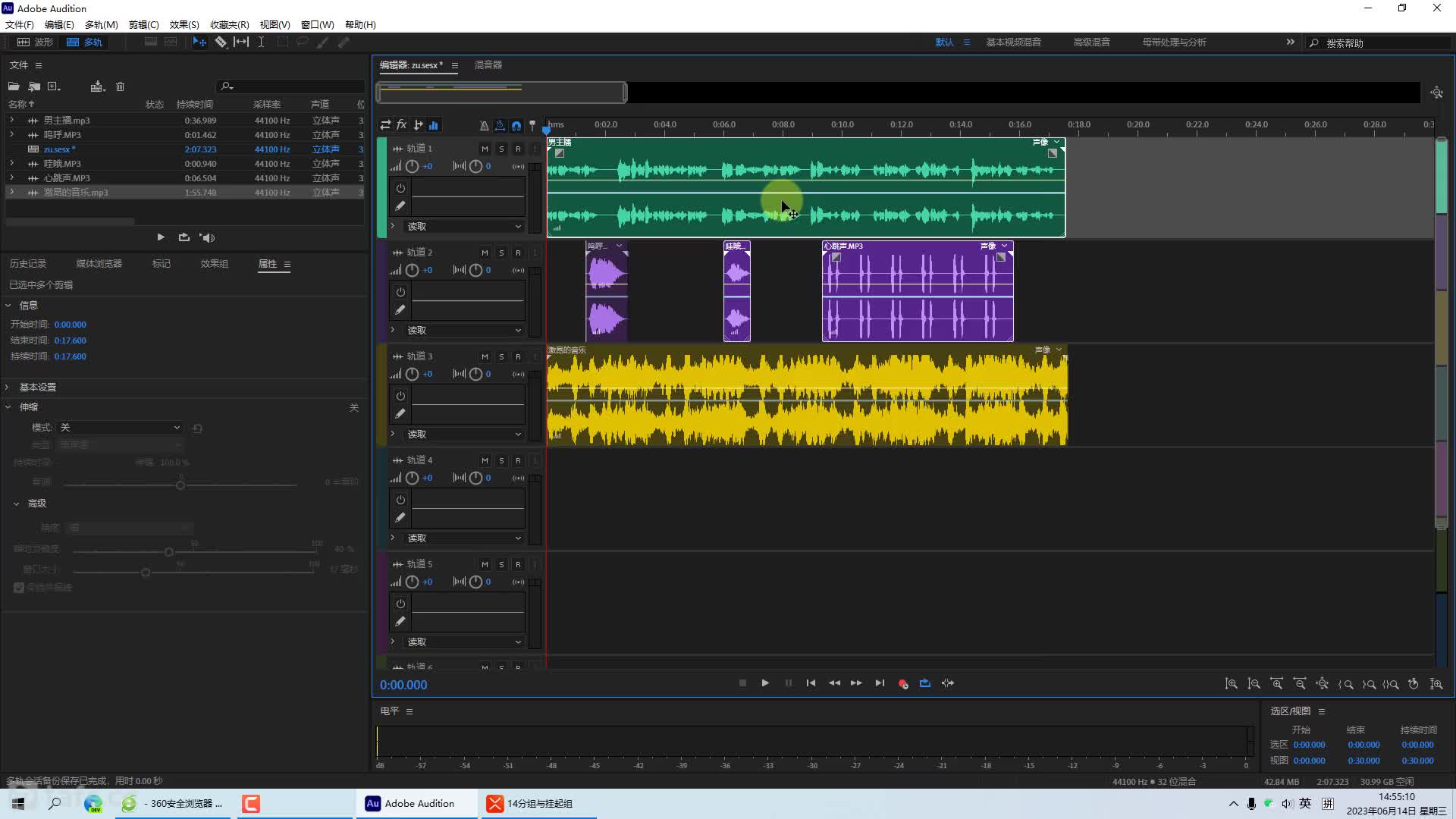Collapse the 高级 section
This screenshot has width=1456, height=819.
(x=17, y=503)
